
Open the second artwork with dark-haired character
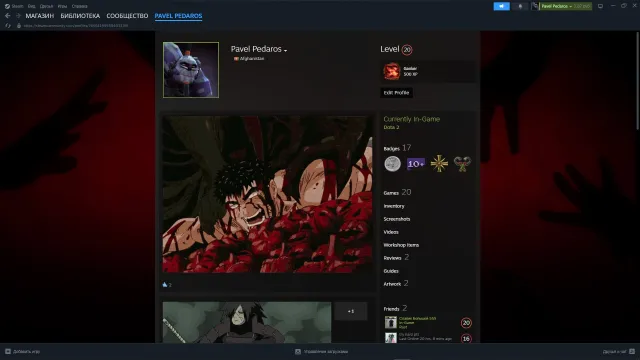point(247,322)
